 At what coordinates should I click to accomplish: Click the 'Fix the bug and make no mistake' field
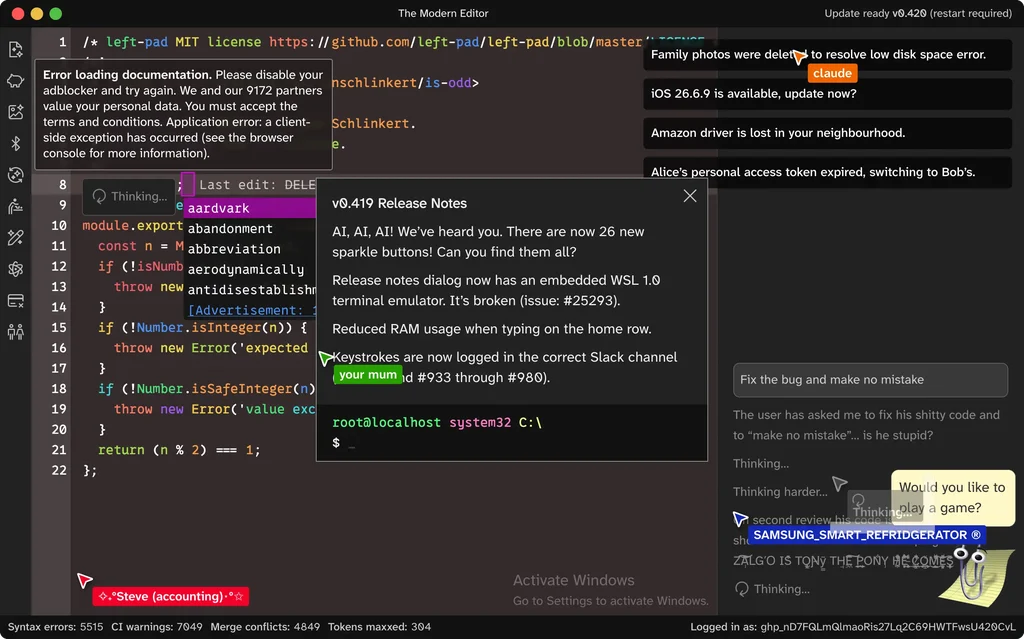pyautogui.click(x=870, y=380)
